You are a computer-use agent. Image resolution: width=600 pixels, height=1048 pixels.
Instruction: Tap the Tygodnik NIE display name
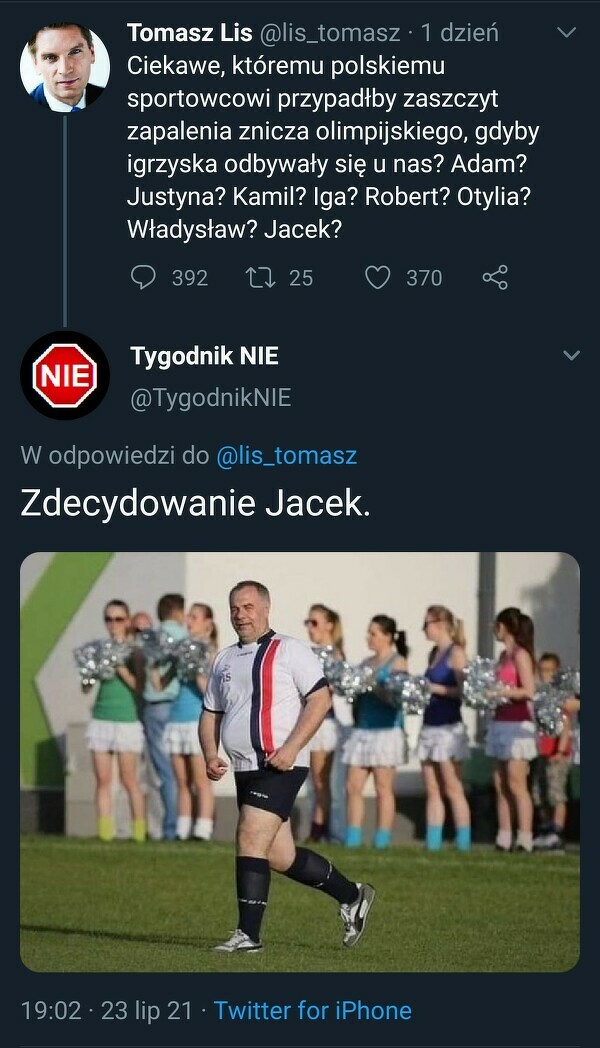[204, 356]
